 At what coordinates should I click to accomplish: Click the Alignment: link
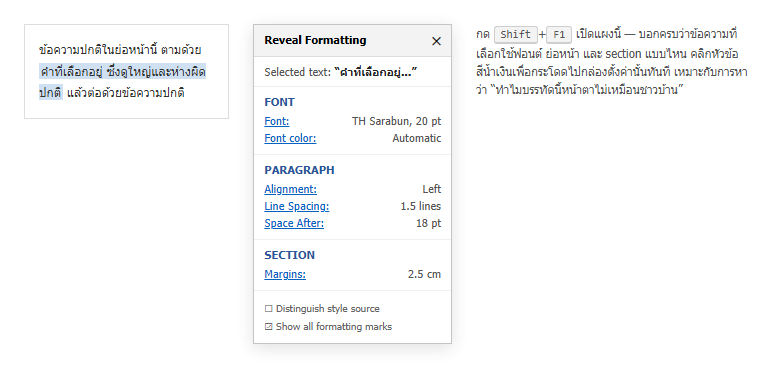pos(291,189)
